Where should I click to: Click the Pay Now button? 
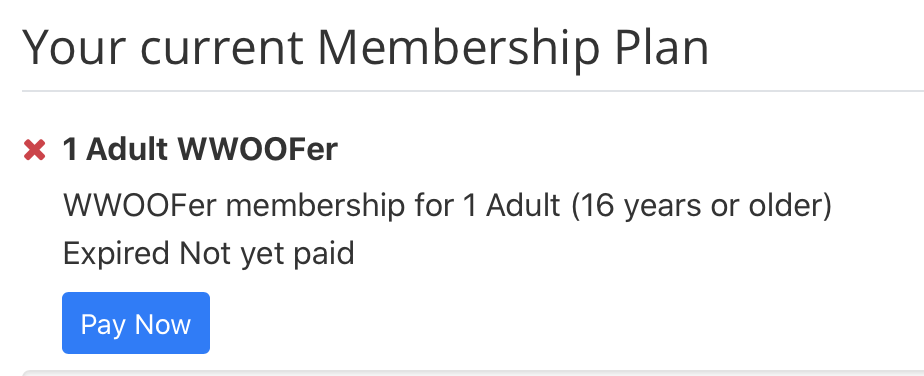pos(136,323)
